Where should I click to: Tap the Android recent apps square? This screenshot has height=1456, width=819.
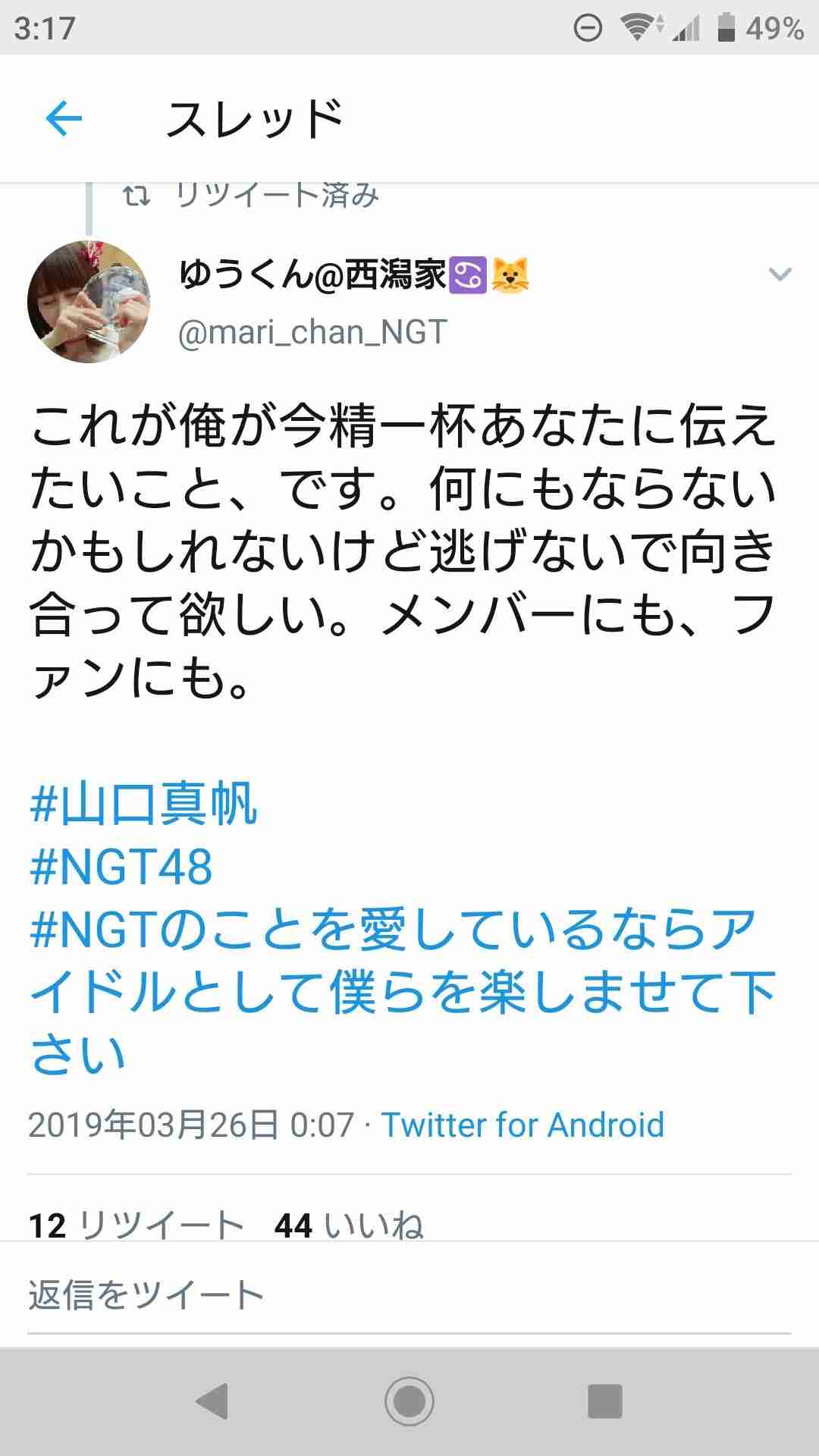click(605, 1401)
